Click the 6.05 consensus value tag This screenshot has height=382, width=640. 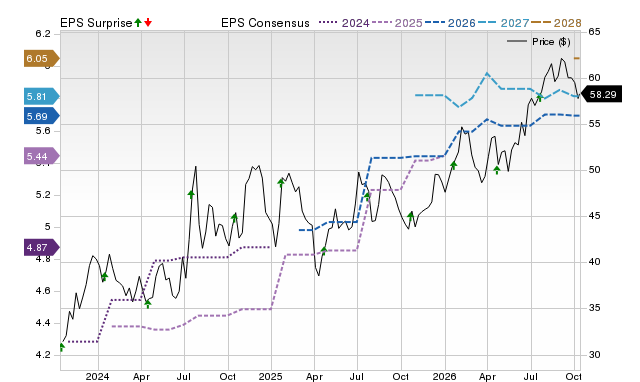click(42, 58)
